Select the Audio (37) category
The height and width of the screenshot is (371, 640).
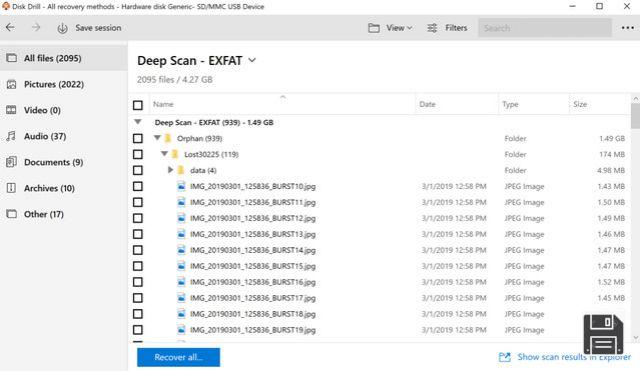click(x=64, y=136)
